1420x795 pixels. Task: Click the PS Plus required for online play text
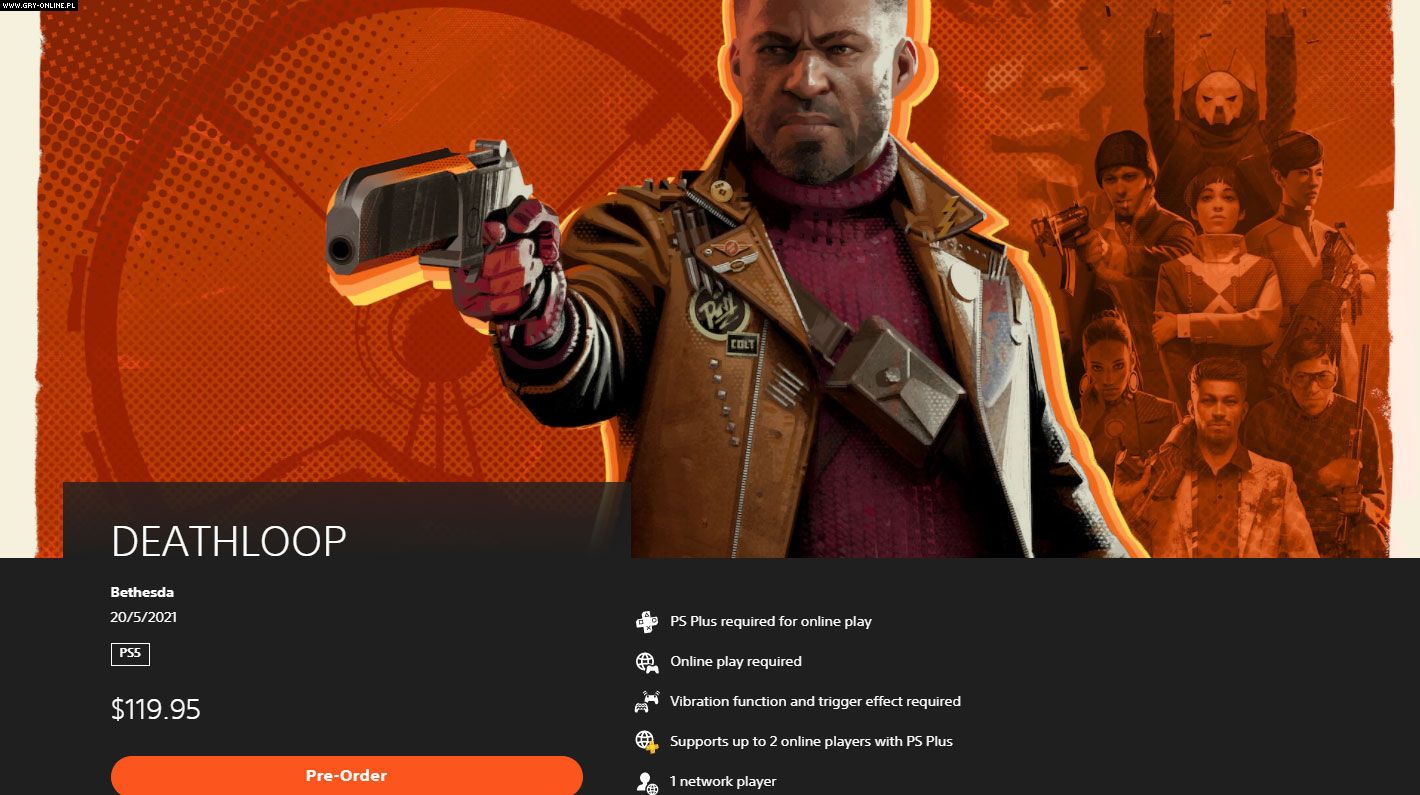[771, 622]
